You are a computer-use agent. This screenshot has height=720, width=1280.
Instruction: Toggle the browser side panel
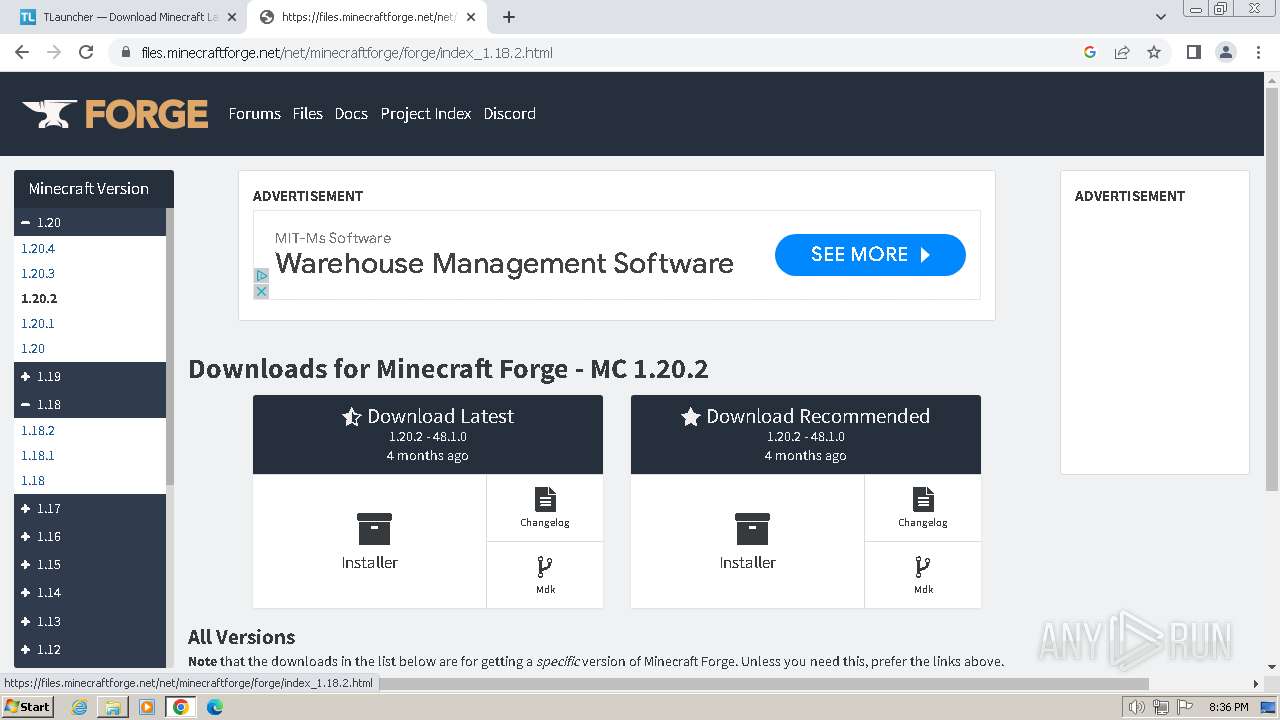[1193, 52]
